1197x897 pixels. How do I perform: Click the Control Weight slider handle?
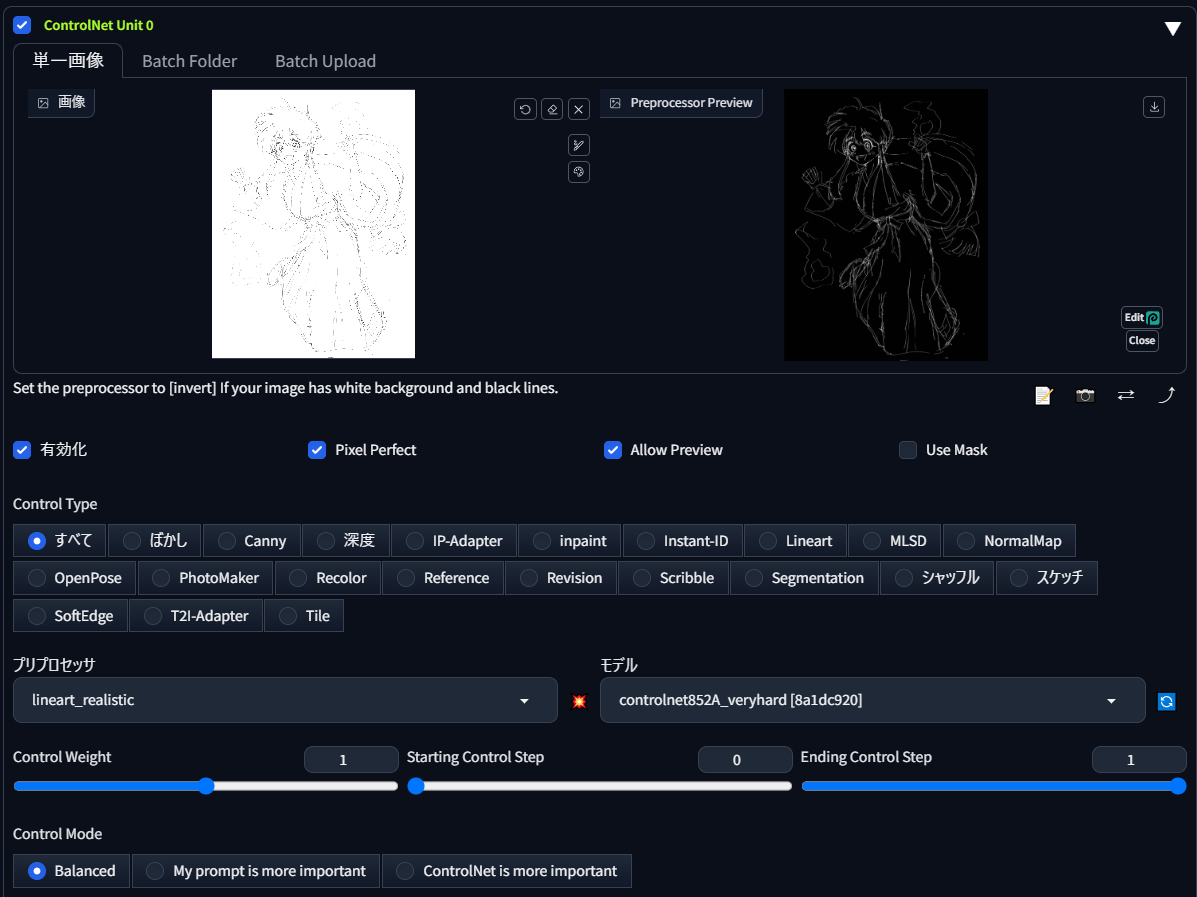point(206,786)
